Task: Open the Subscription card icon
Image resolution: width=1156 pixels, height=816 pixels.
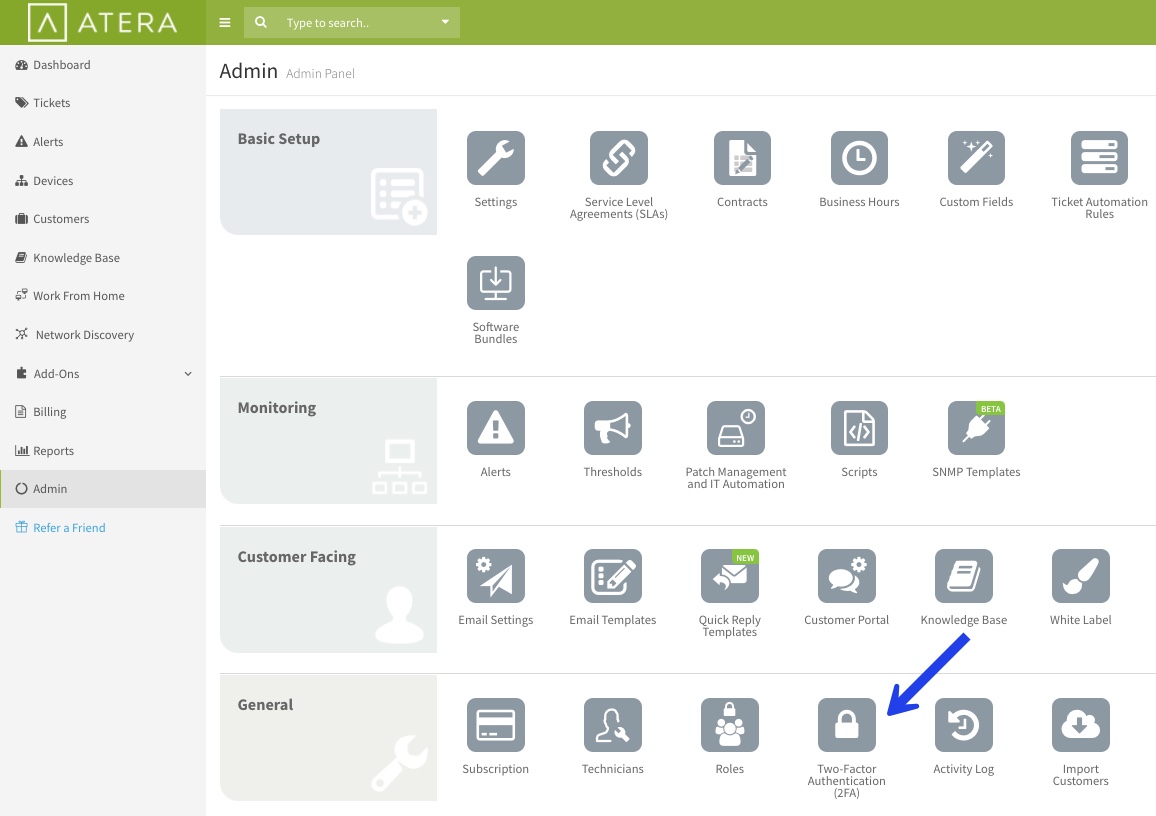Action: 495,725
